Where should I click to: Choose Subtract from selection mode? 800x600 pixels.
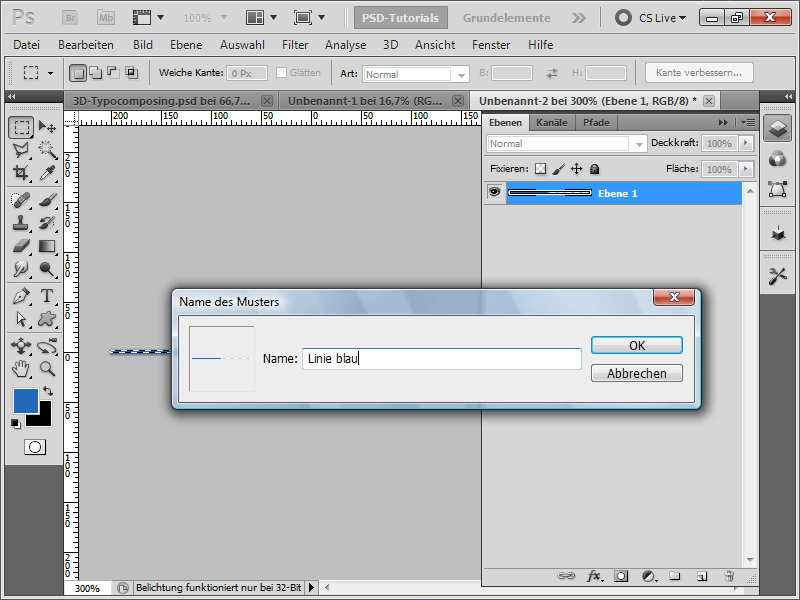113,73
